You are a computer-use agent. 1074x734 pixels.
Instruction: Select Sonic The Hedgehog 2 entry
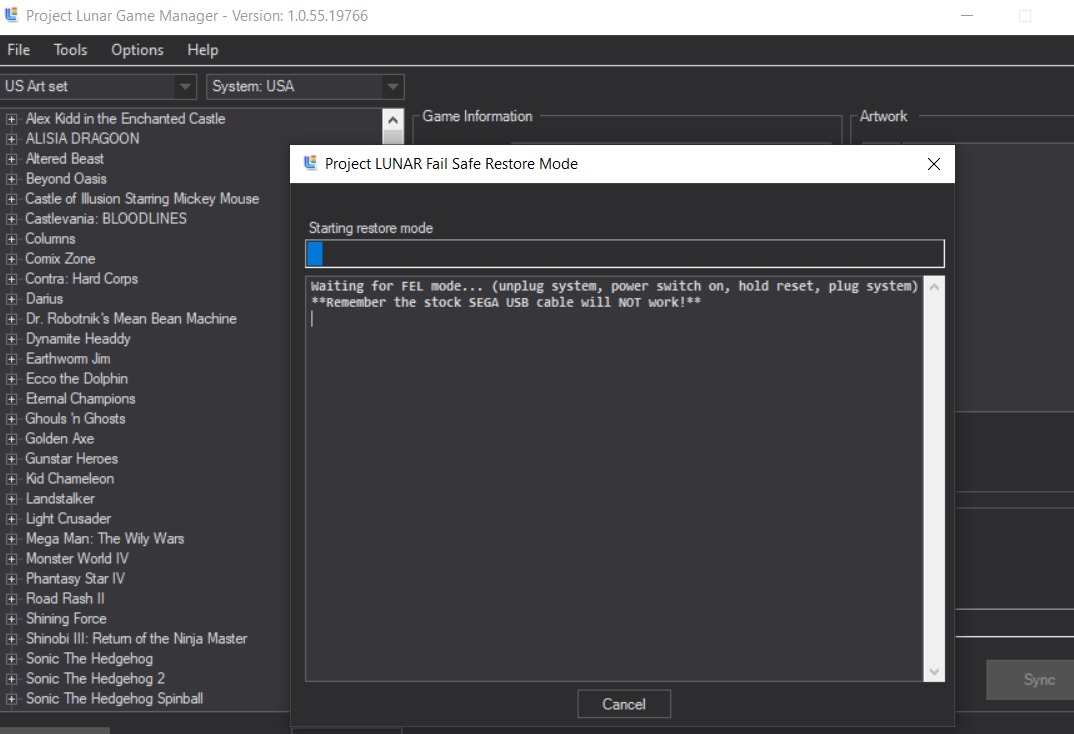click(x=95, y=678)
